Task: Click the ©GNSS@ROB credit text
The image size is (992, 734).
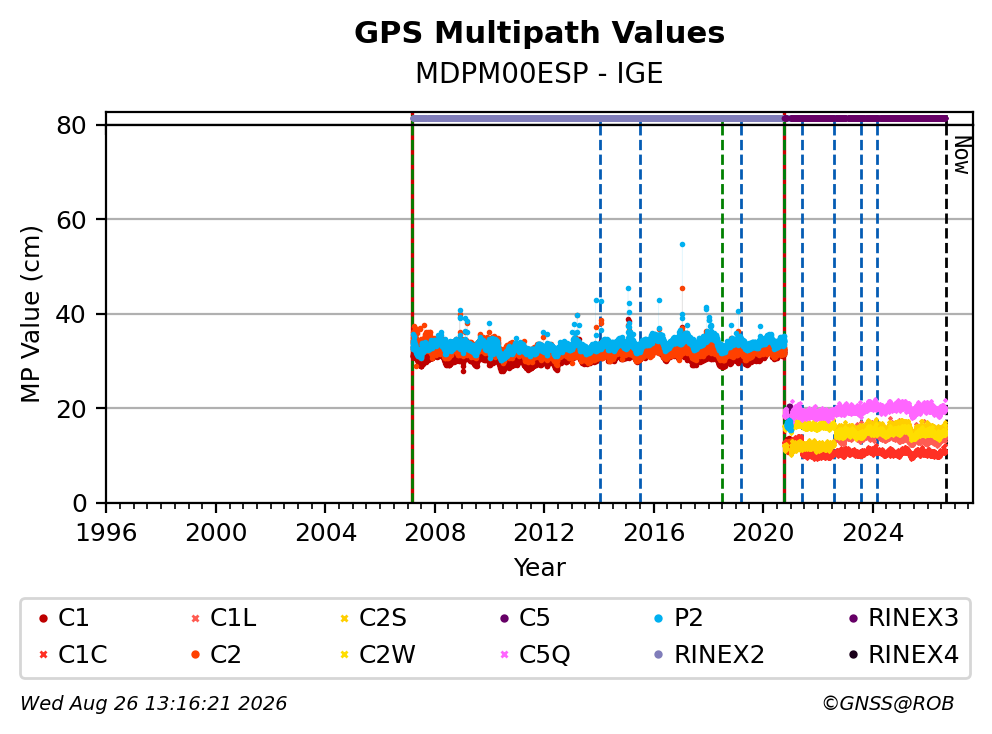Action: click(x=888, y=704)
